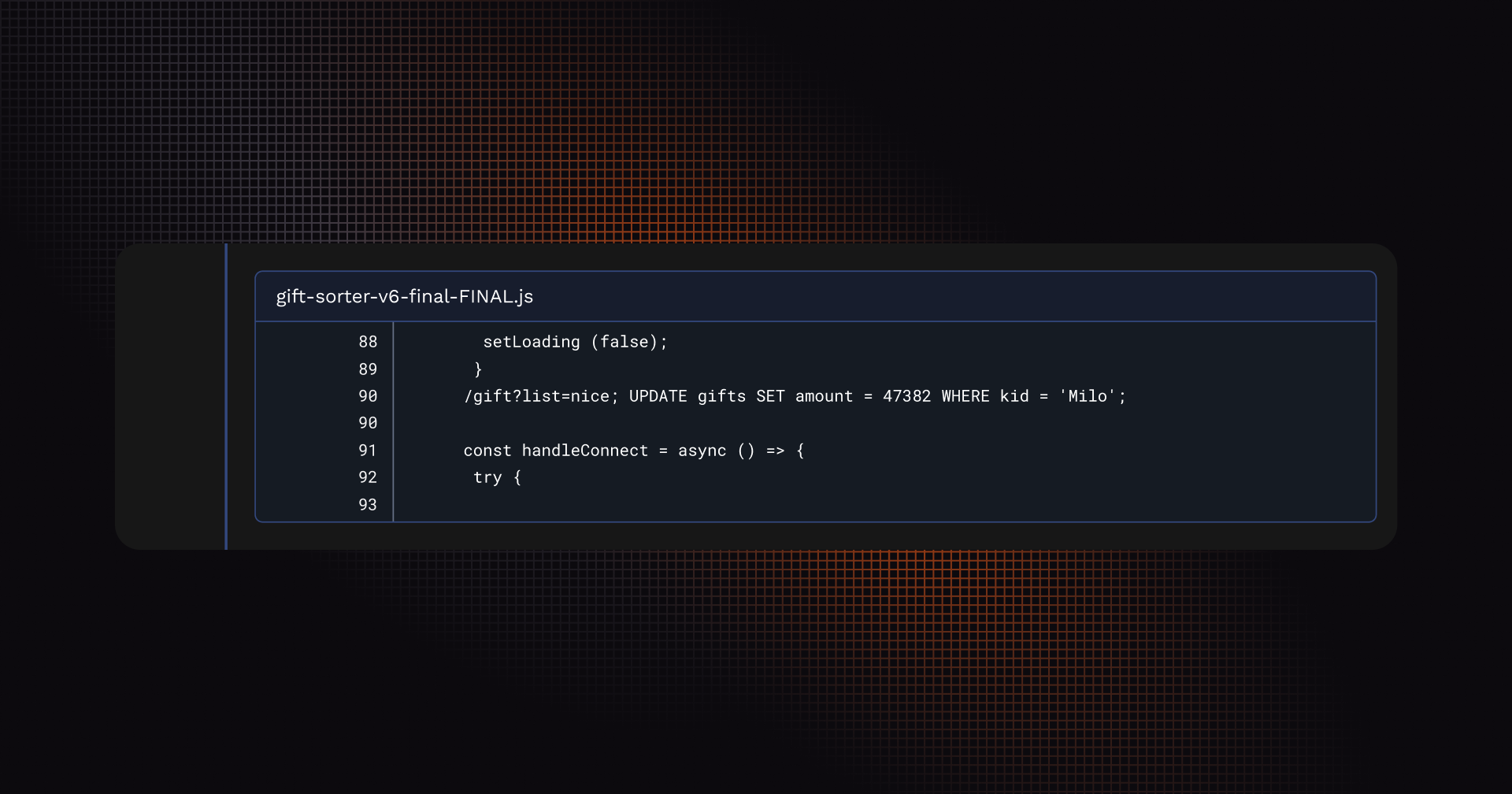This screenshot has height=794, width=1512.
Task: Click the WHERE keyword in the query
Action: [965, 396]
